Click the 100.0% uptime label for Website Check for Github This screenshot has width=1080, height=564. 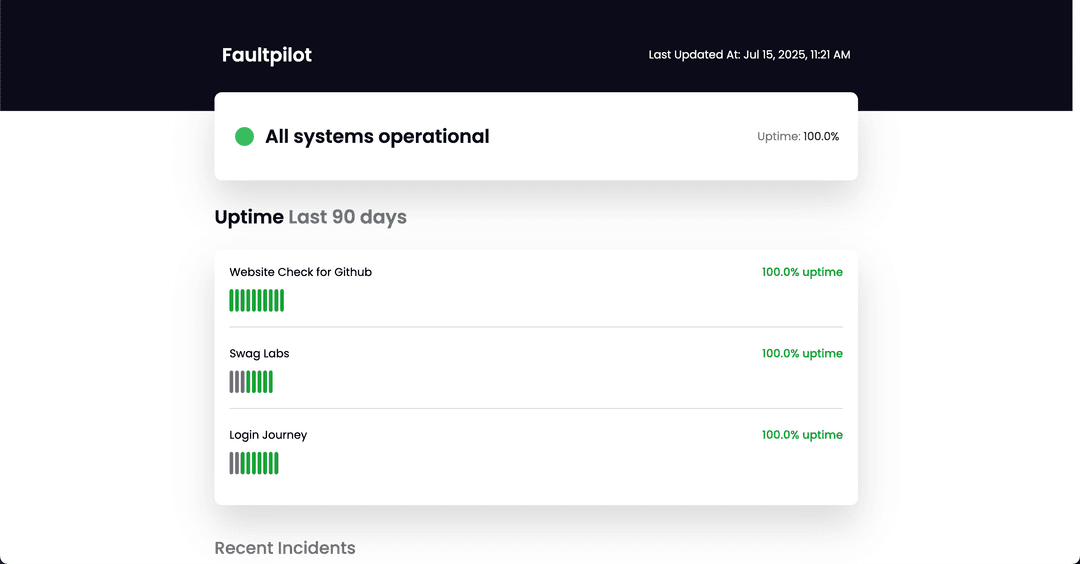point(802,272)
